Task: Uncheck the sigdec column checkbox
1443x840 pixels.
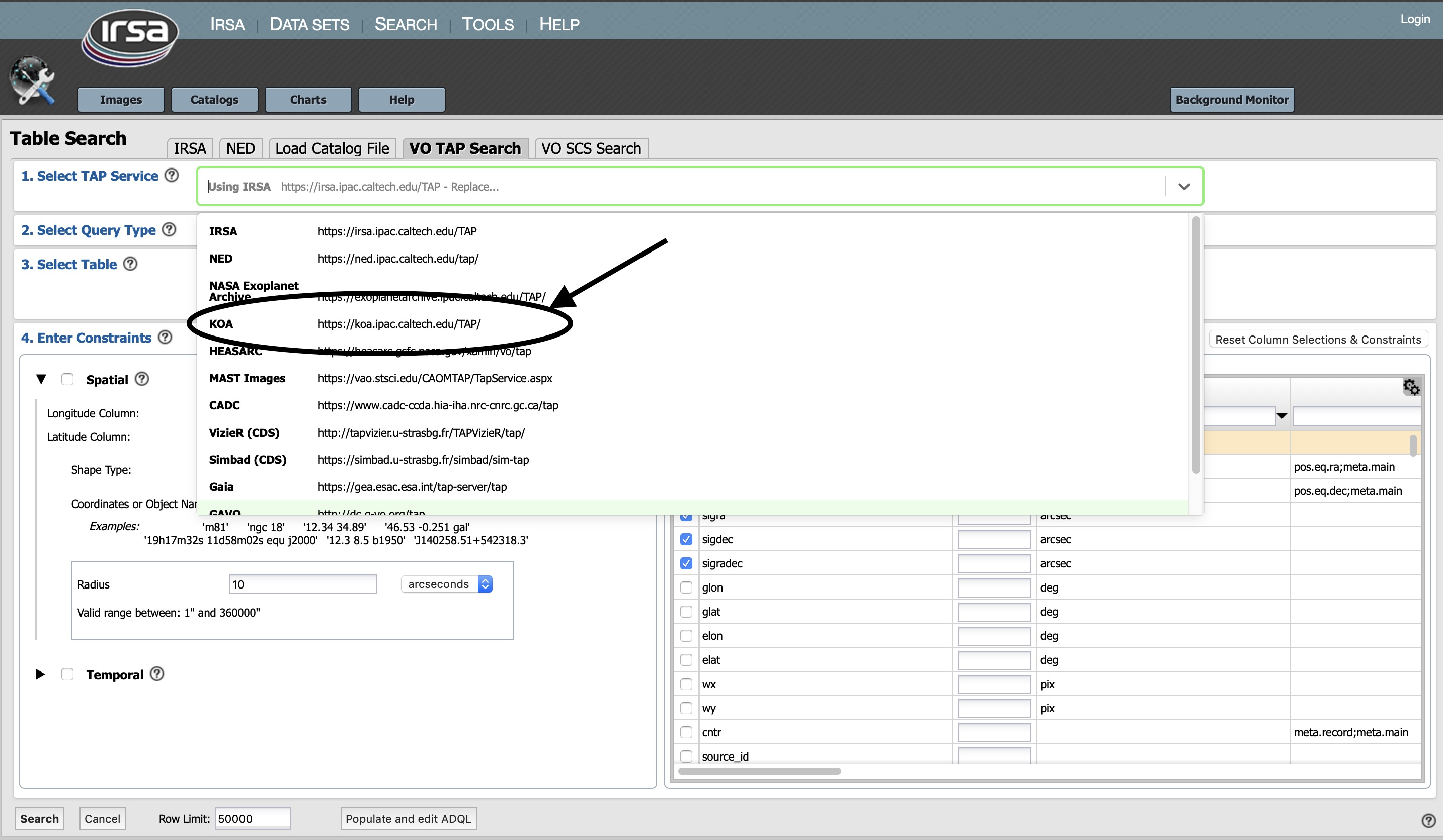Action: [686, 539]
